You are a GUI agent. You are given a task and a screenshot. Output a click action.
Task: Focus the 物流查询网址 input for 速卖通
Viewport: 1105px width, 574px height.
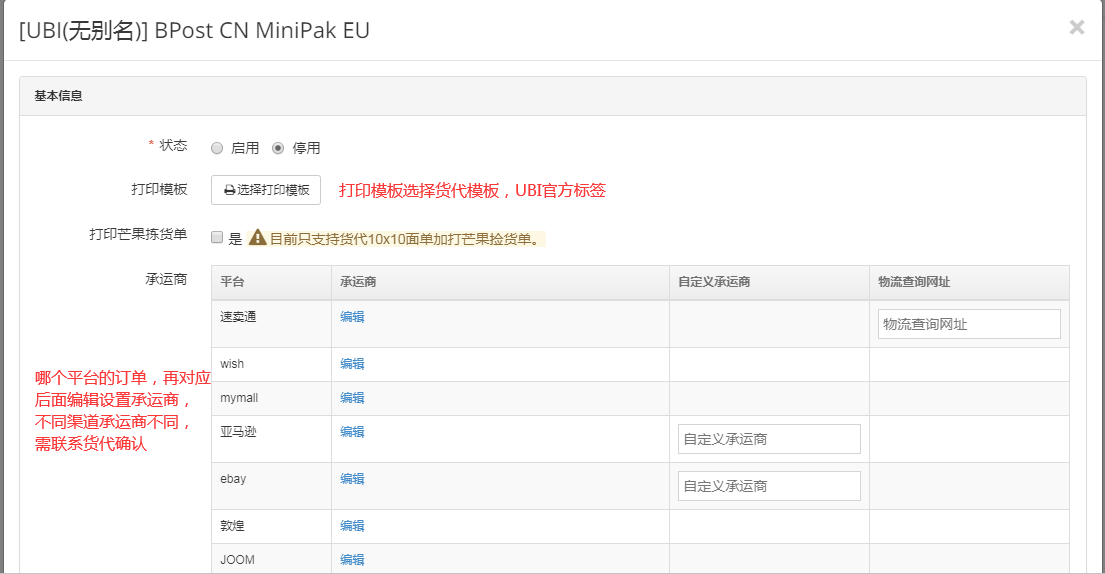(x=968, y=324)
